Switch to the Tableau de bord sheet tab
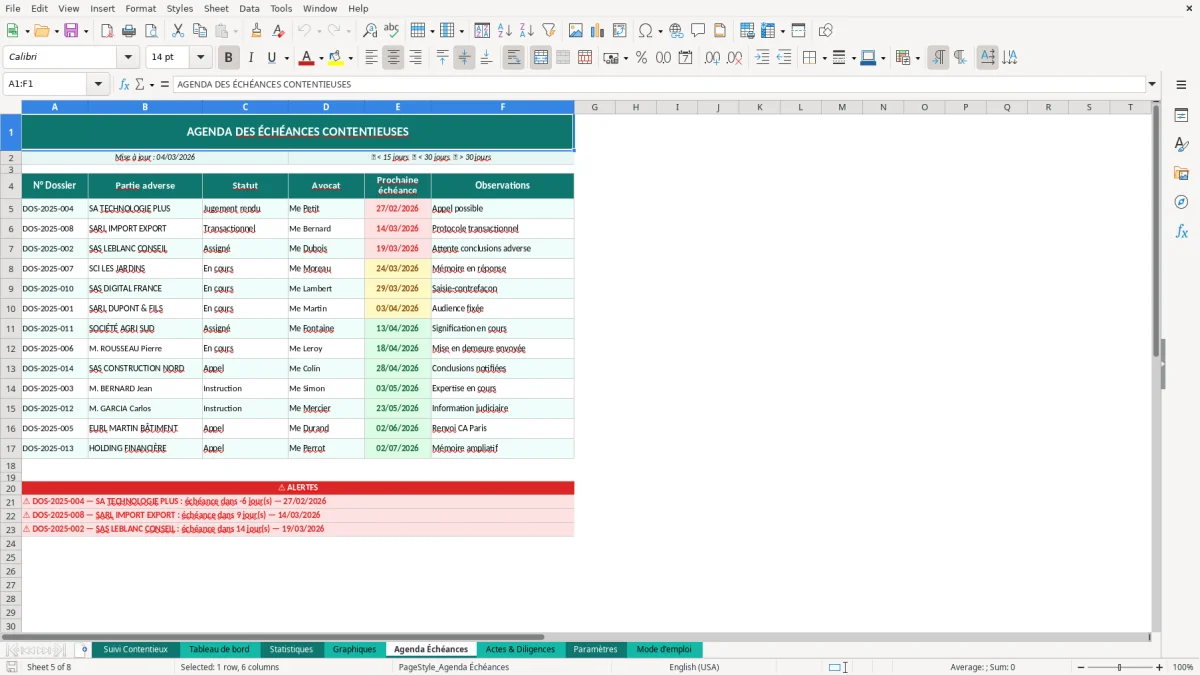The image size is (1200, 675). tap(219, 649)
